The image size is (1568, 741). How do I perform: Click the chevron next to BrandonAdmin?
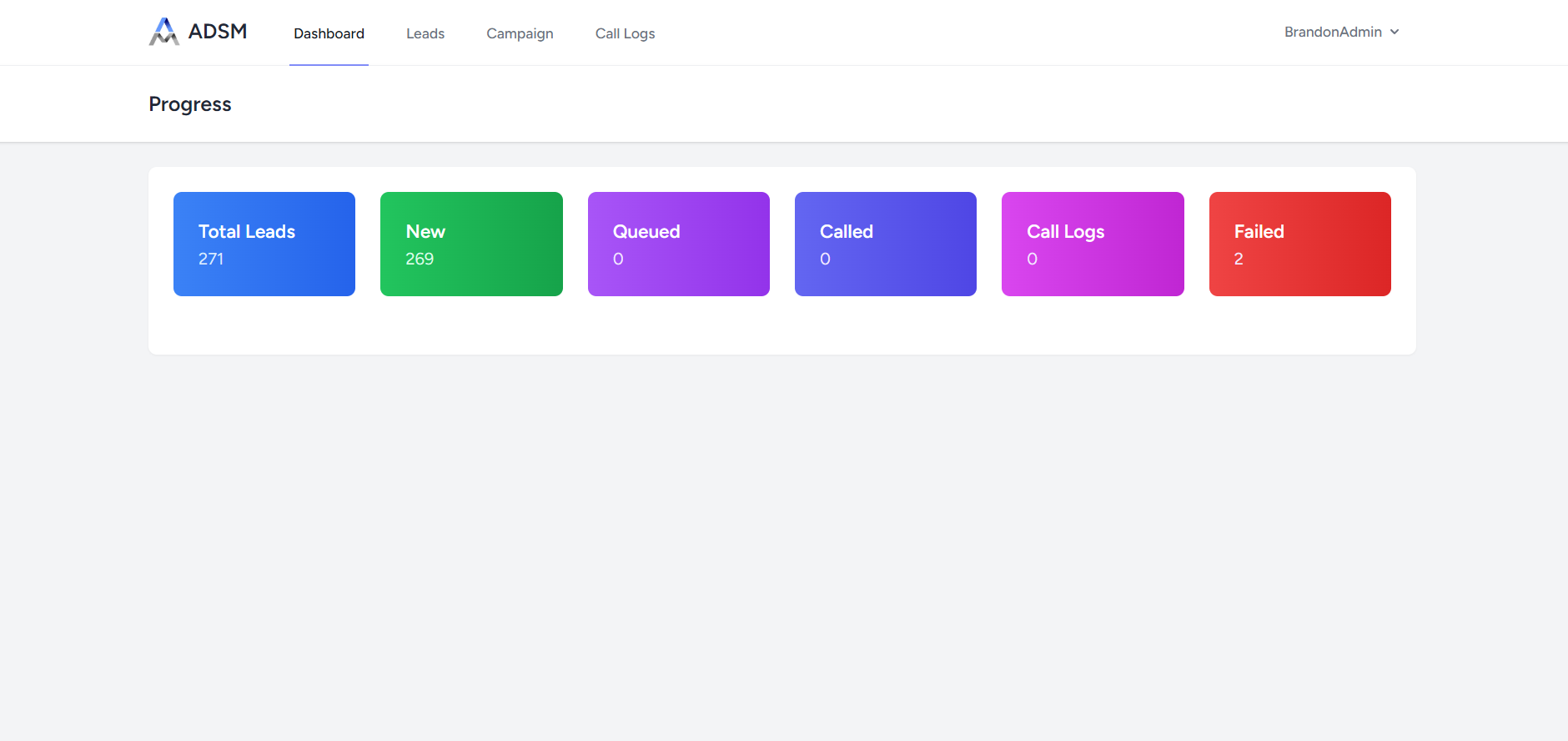[1395, 32]
